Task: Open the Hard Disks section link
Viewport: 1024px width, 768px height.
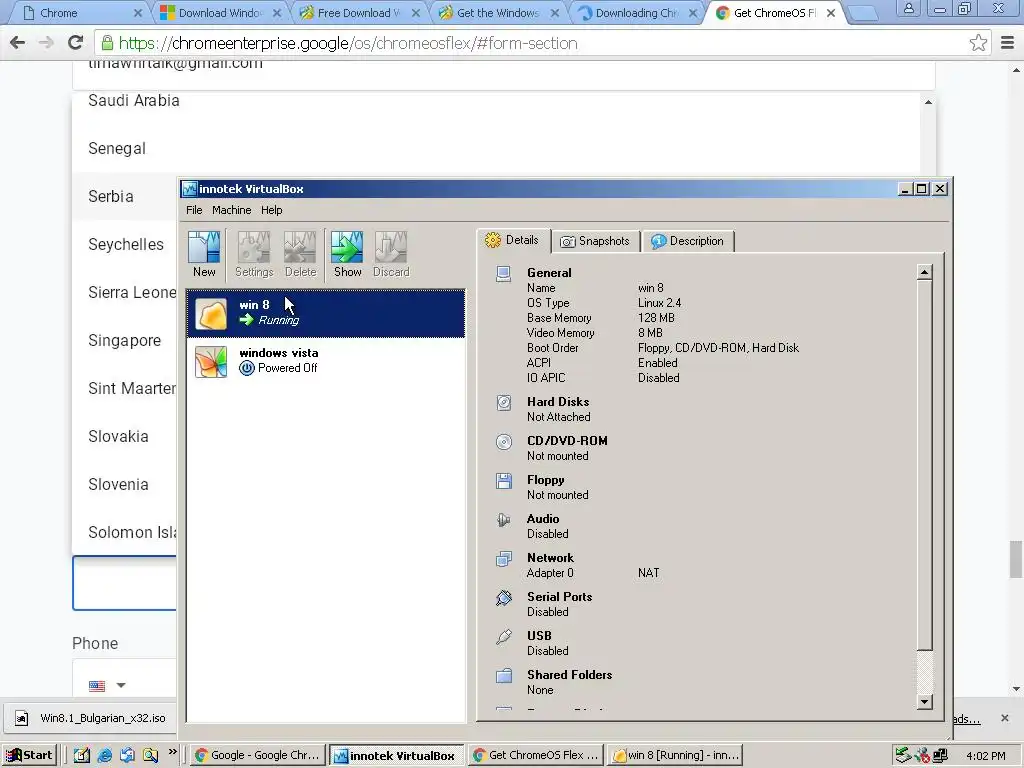Action: 558,402
